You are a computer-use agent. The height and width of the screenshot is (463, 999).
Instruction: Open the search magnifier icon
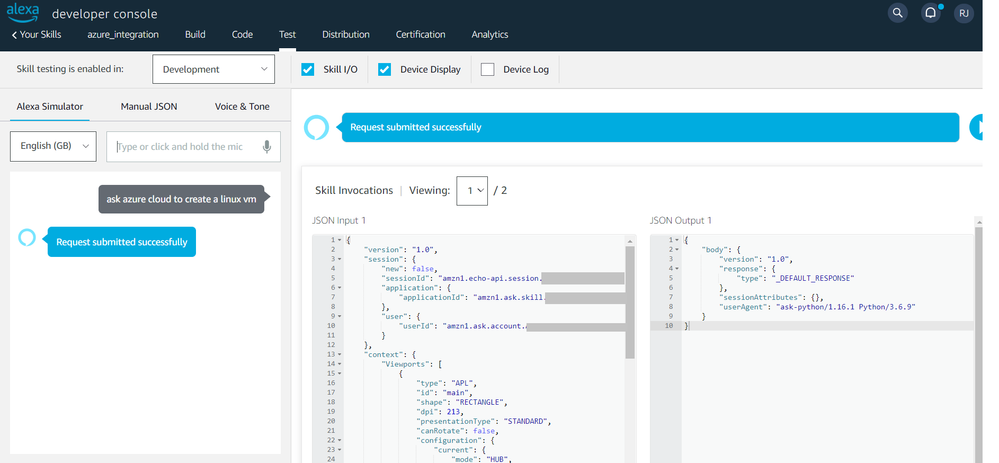pyautogui.click(x=897, y=13)
